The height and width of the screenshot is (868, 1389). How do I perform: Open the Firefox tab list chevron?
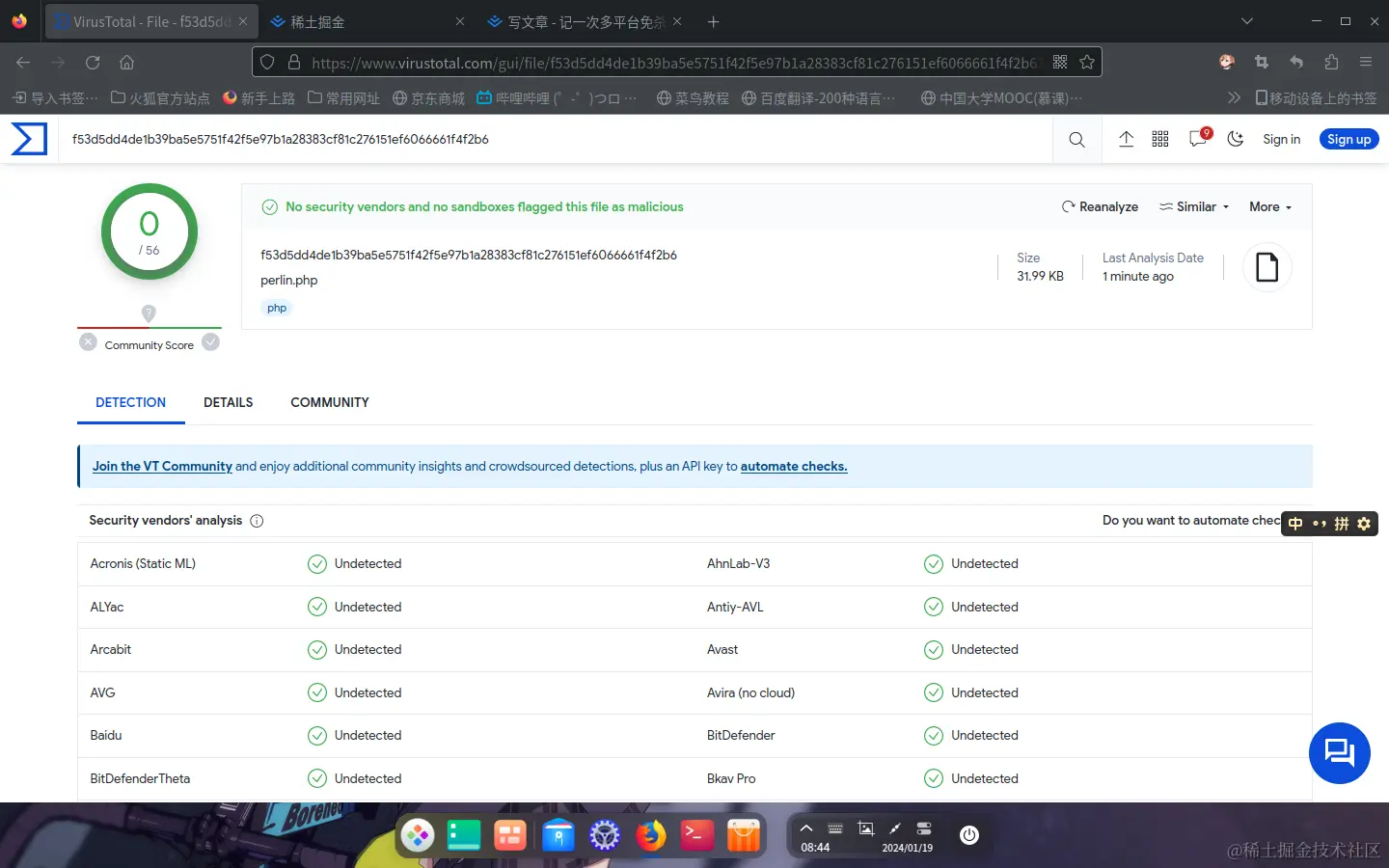[x=1246, y=21]
